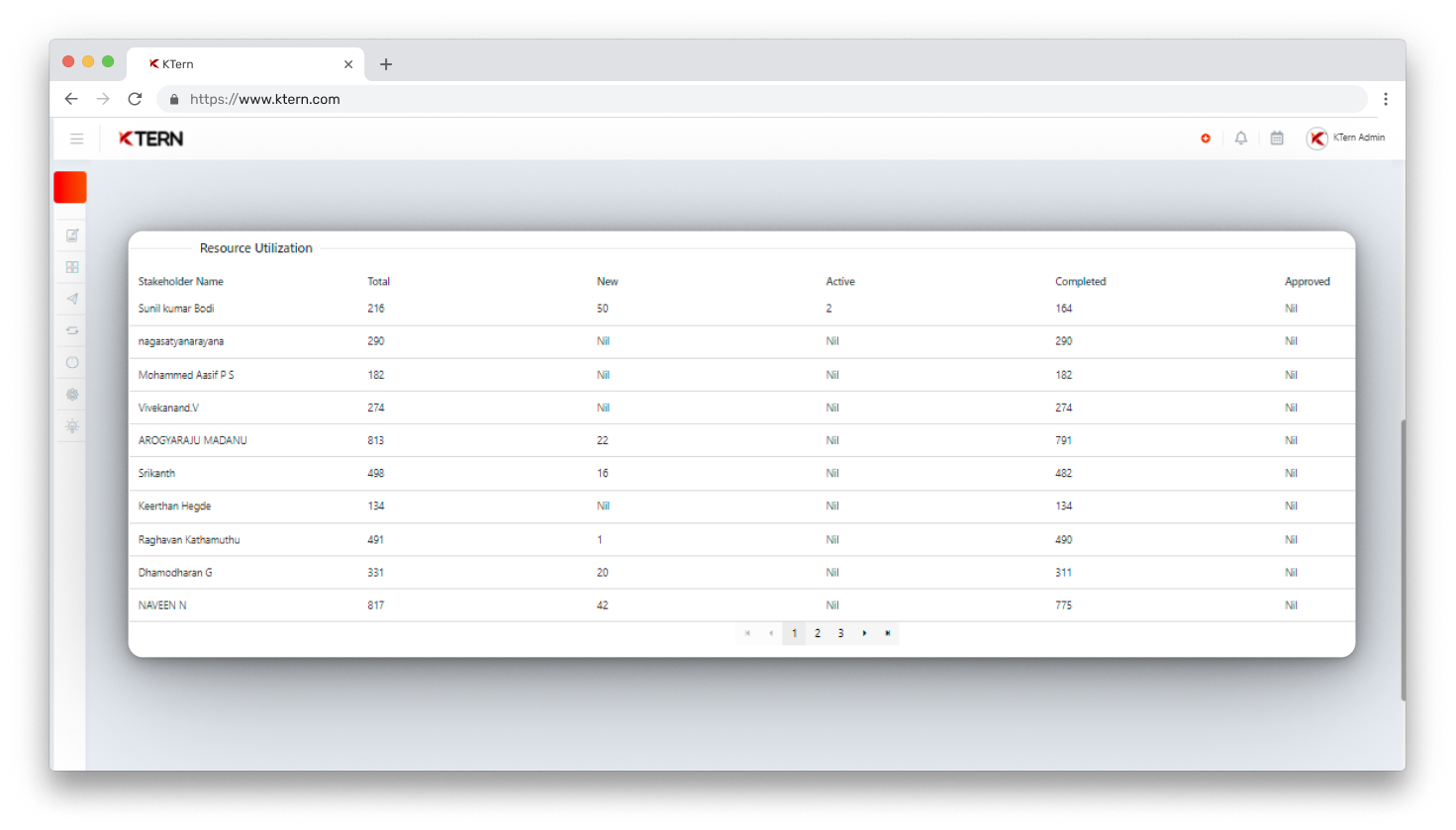Open the grid dashboard sidebar icon

72,267
